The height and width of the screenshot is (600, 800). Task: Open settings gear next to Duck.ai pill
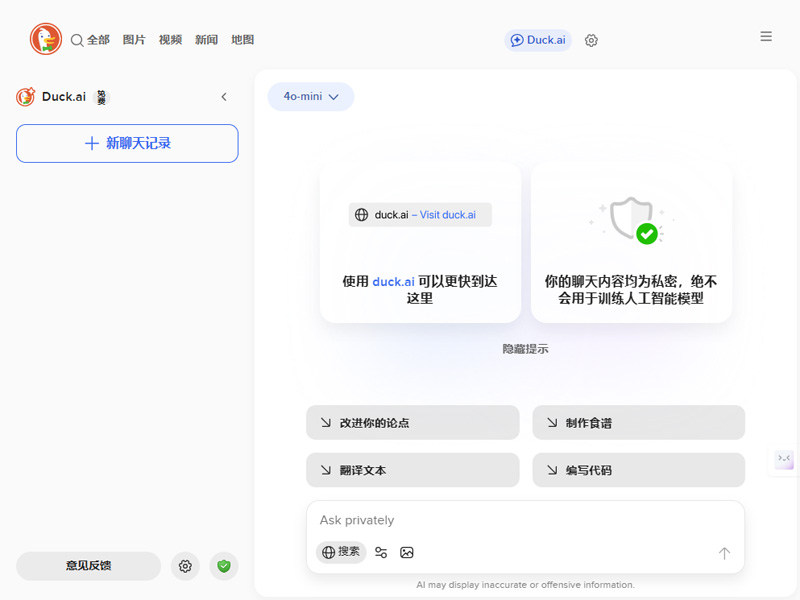[x=591, y=41]
